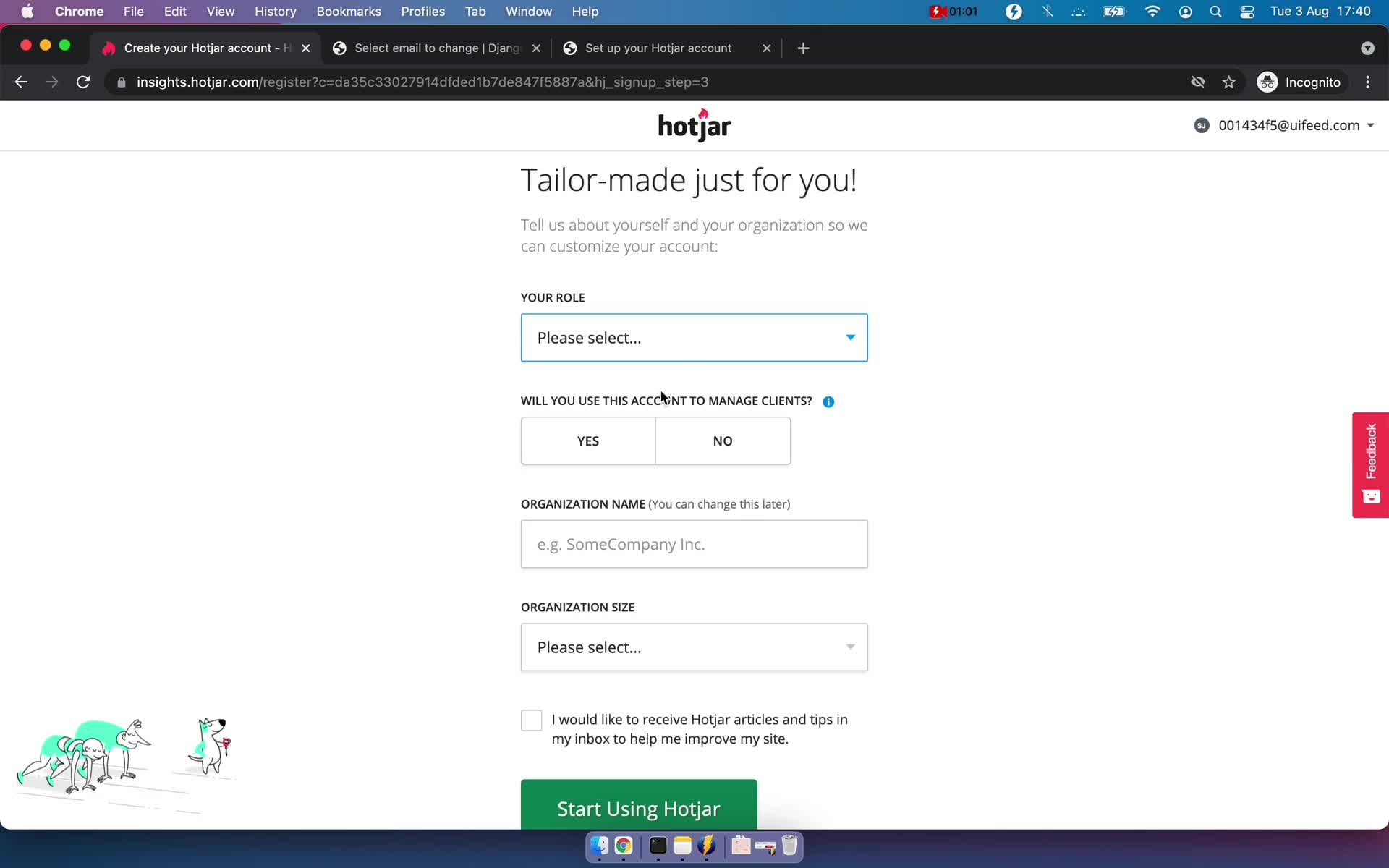Click the Window menu bar item
The width and height of the screenshot is (1389, 868).
pyautogui.click(x=529, y=11)
